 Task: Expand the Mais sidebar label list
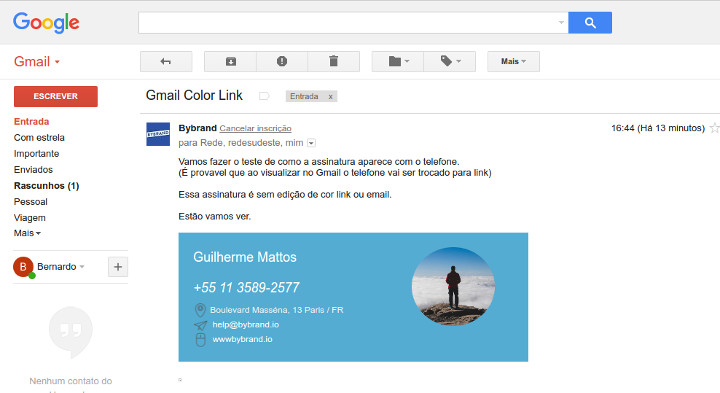click(x=27, y=233)
